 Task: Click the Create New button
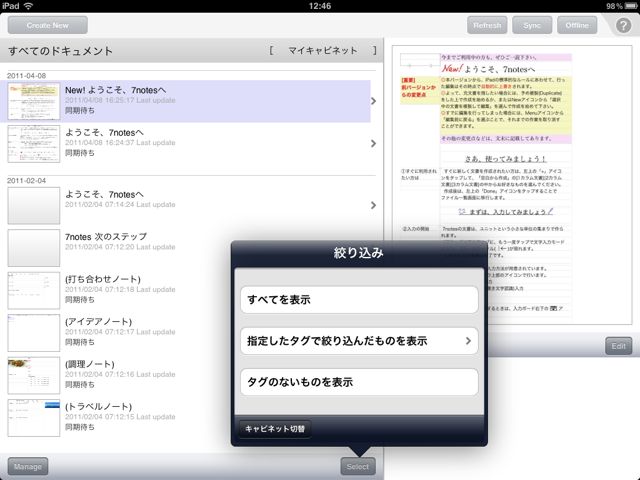coord(47,25)
